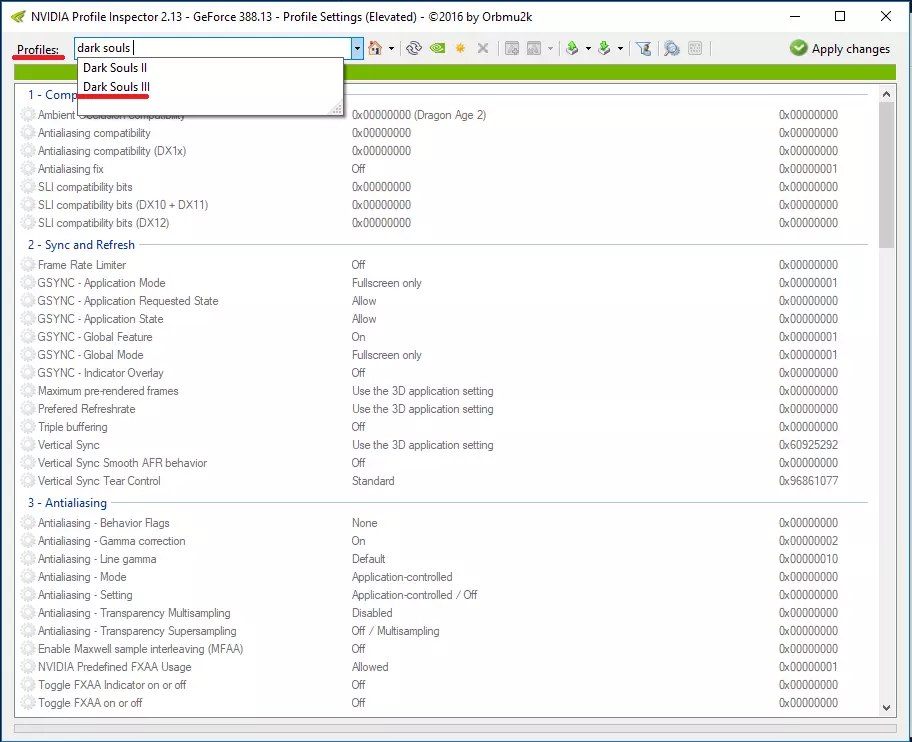
Task: Click Apply changes button
Action: 840,48
